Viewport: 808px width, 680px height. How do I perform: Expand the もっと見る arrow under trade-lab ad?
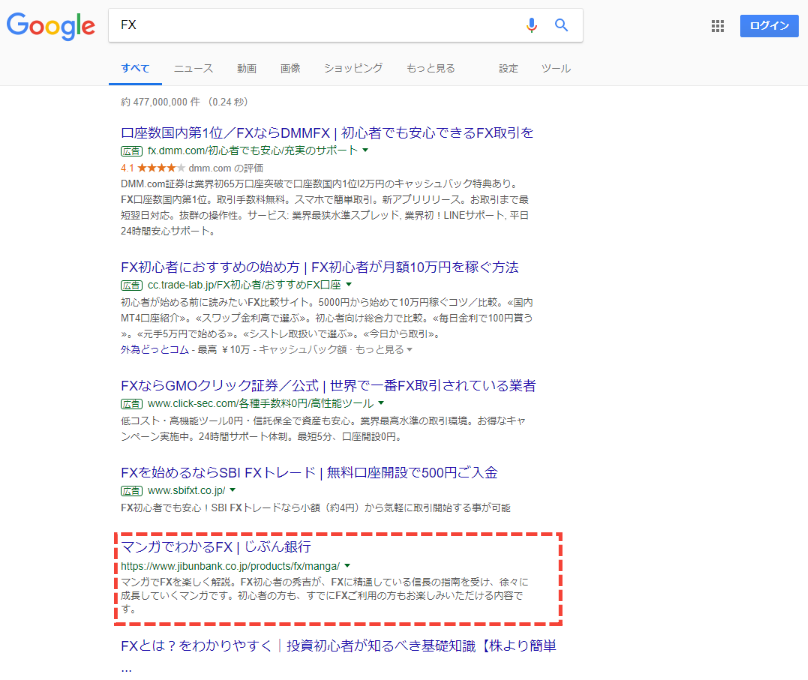410,350
